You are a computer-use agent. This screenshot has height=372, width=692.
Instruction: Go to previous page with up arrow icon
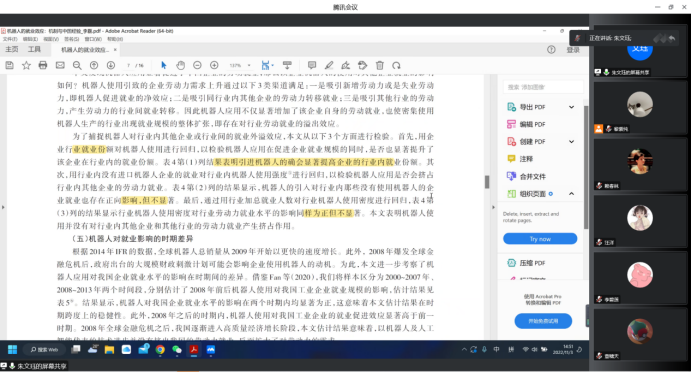point(94,65)
